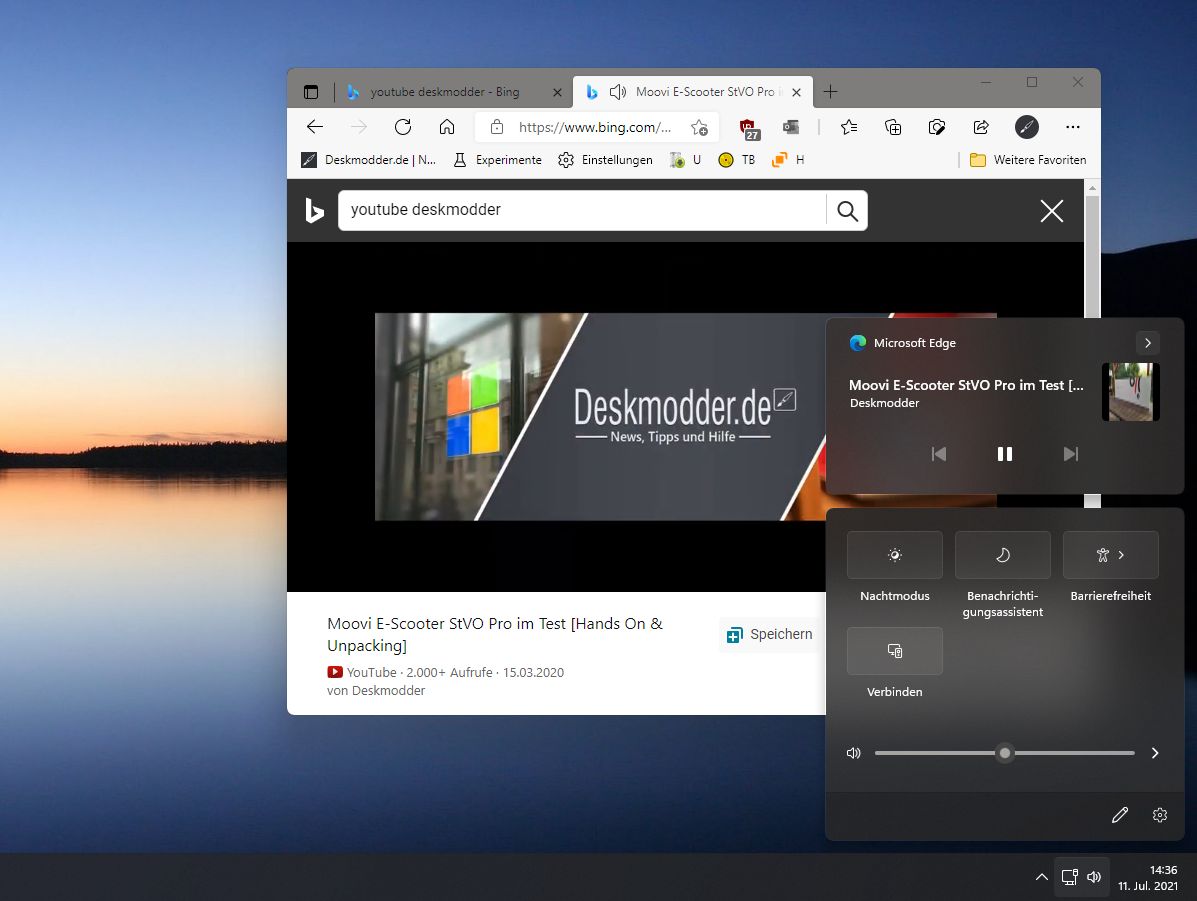Open the Edge profile avatar

click(1027, 128)
